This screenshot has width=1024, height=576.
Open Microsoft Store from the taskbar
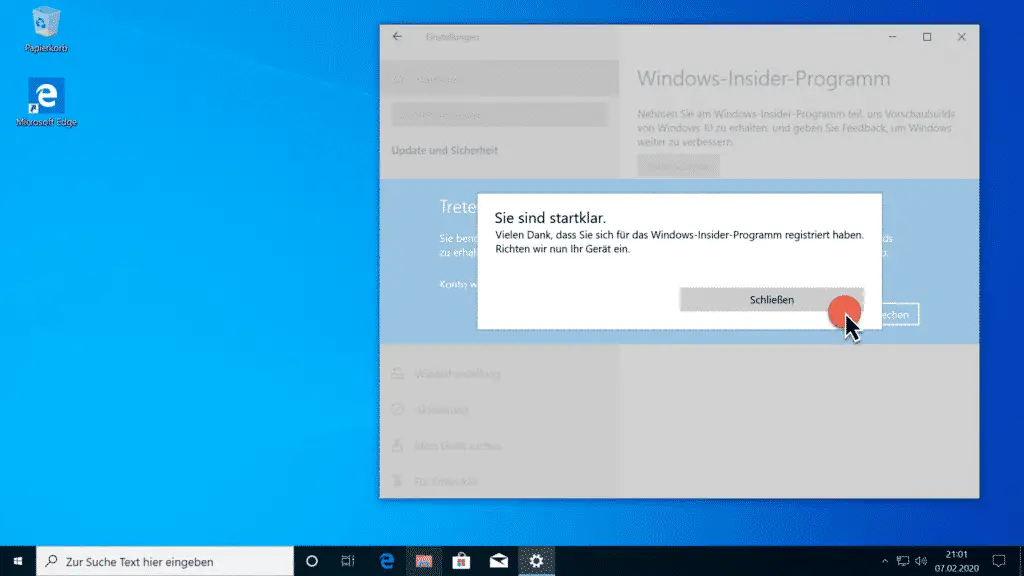[x=461, y=561]
